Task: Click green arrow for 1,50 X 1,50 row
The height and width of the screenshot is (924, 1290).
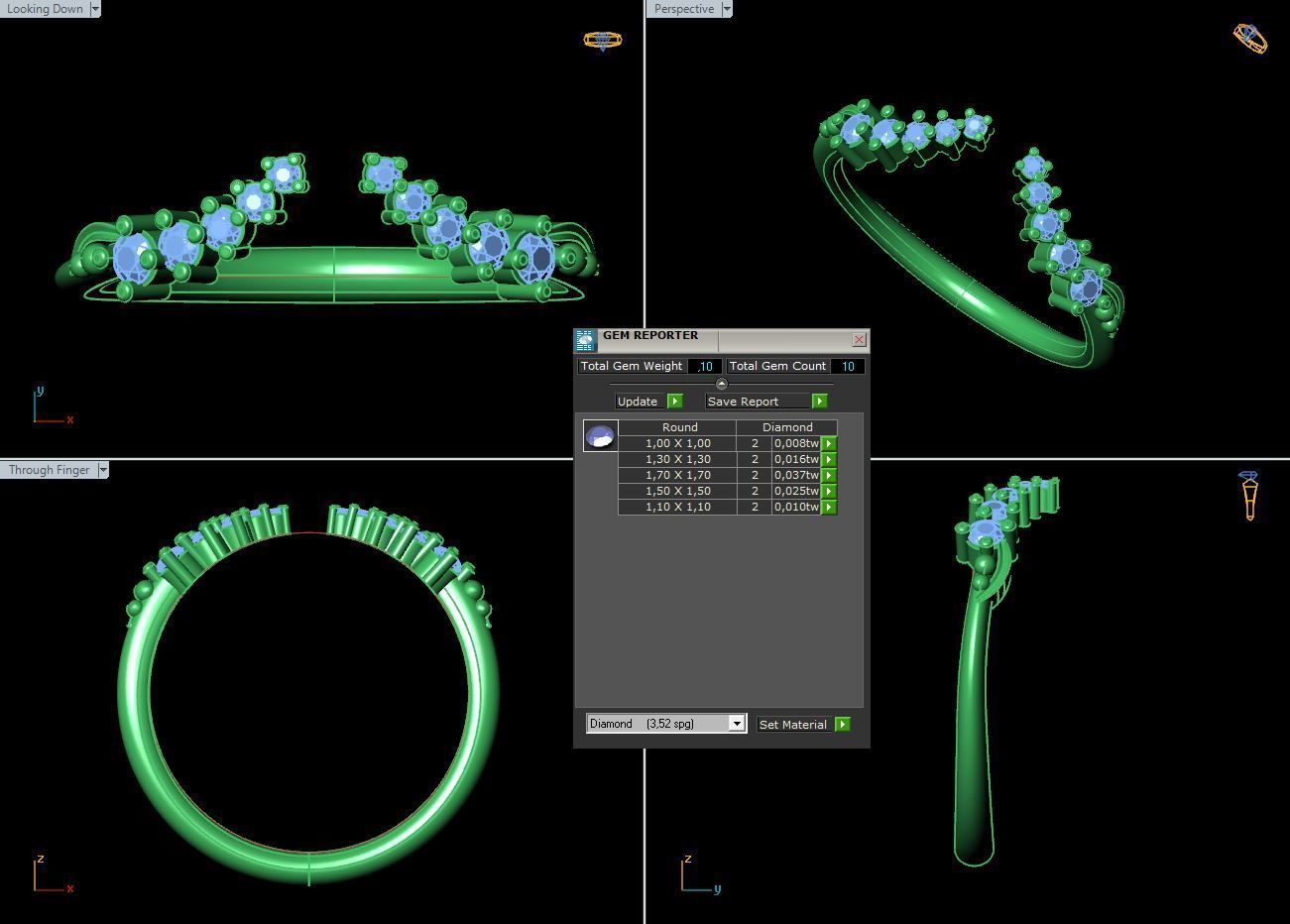Action: point(829,492)
